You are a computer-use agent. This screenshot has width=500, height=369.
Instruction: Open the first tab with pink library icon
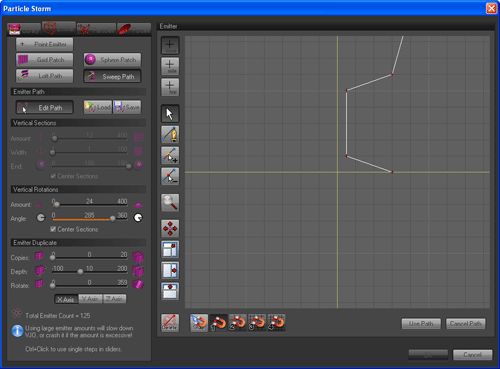(24, 29)
